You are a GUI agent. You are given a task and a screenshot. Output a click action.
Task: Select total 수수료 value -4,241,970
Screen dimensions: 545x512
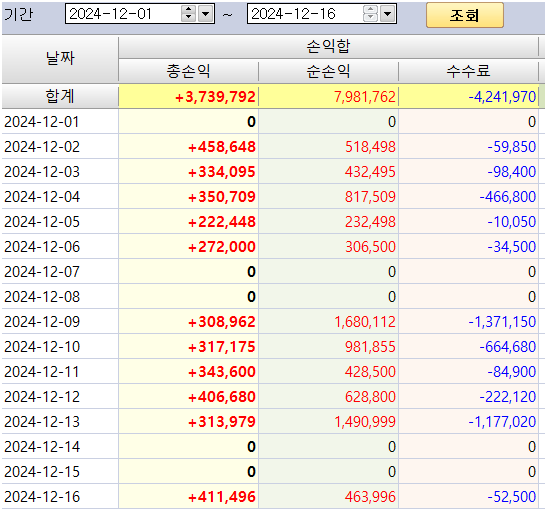502,97
